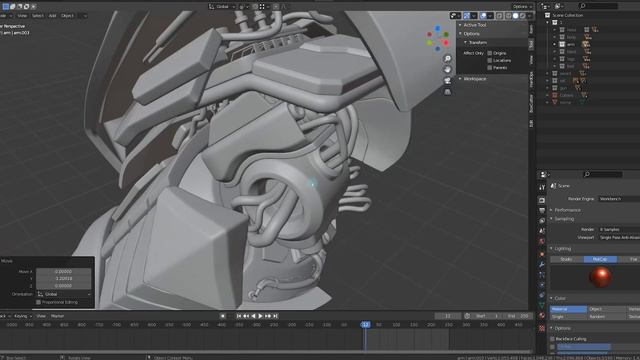Enable Backface Culling checkbox
Image resolution: width=640 pixels, height=360 pixels.
pyautogui.click(x=553, y=339)
